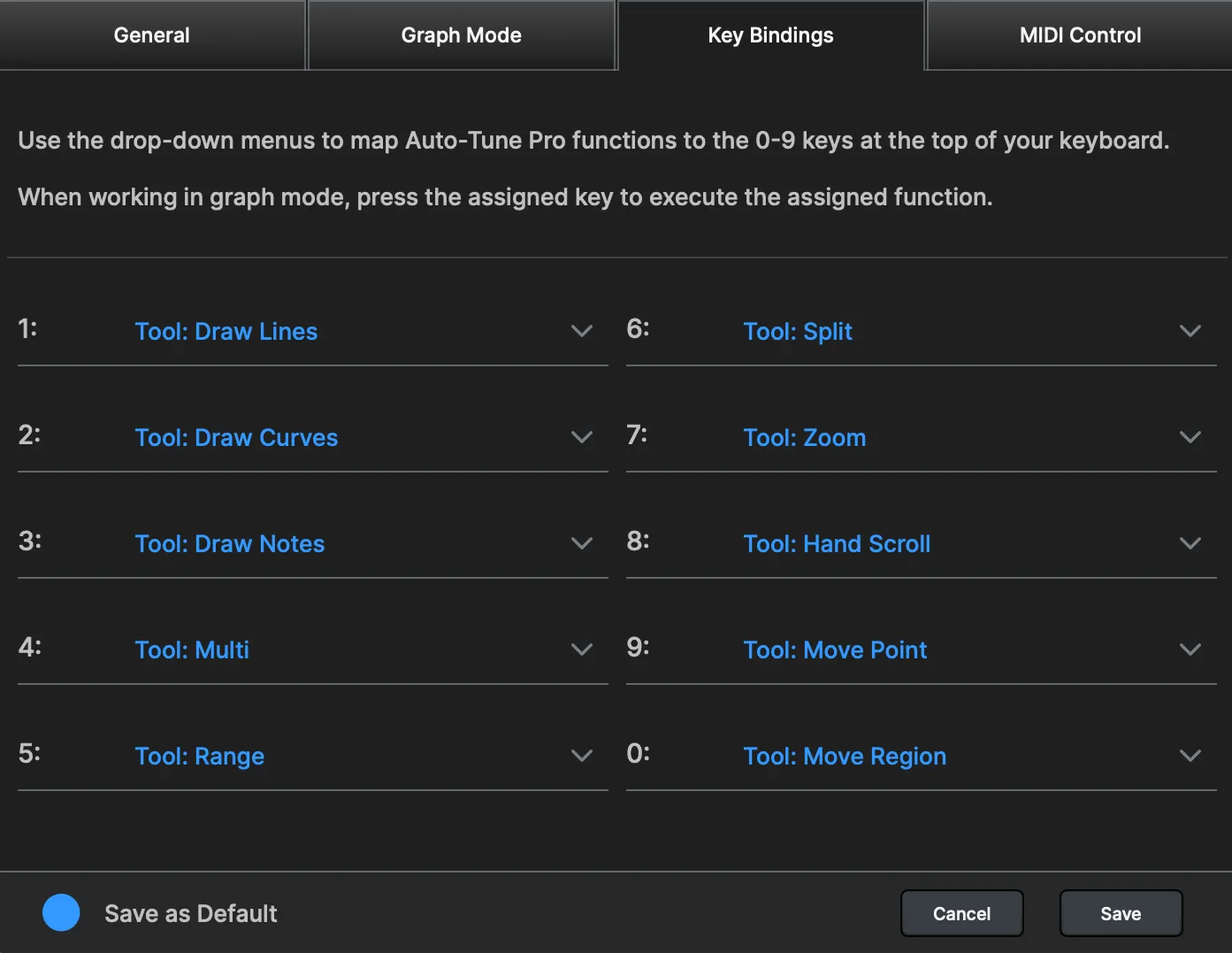Expand the key 7 Zoom tool chevron
Screen dimensions: 1232x953
1190,438
